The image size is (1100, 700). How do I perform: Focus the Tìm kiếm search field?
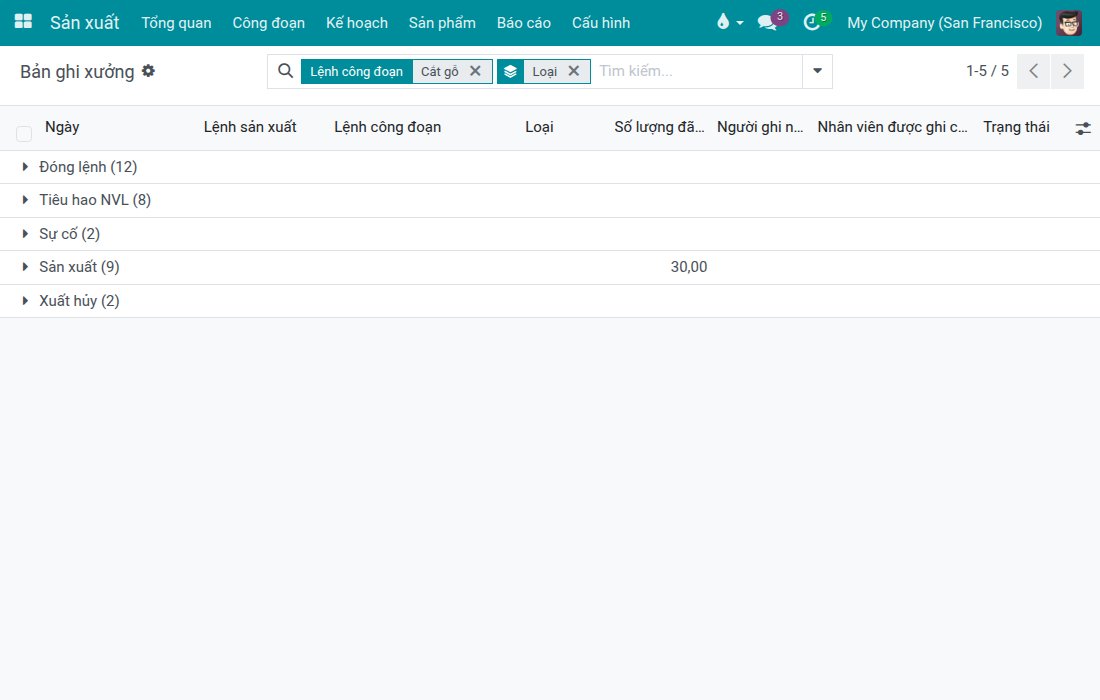(698, 71)
